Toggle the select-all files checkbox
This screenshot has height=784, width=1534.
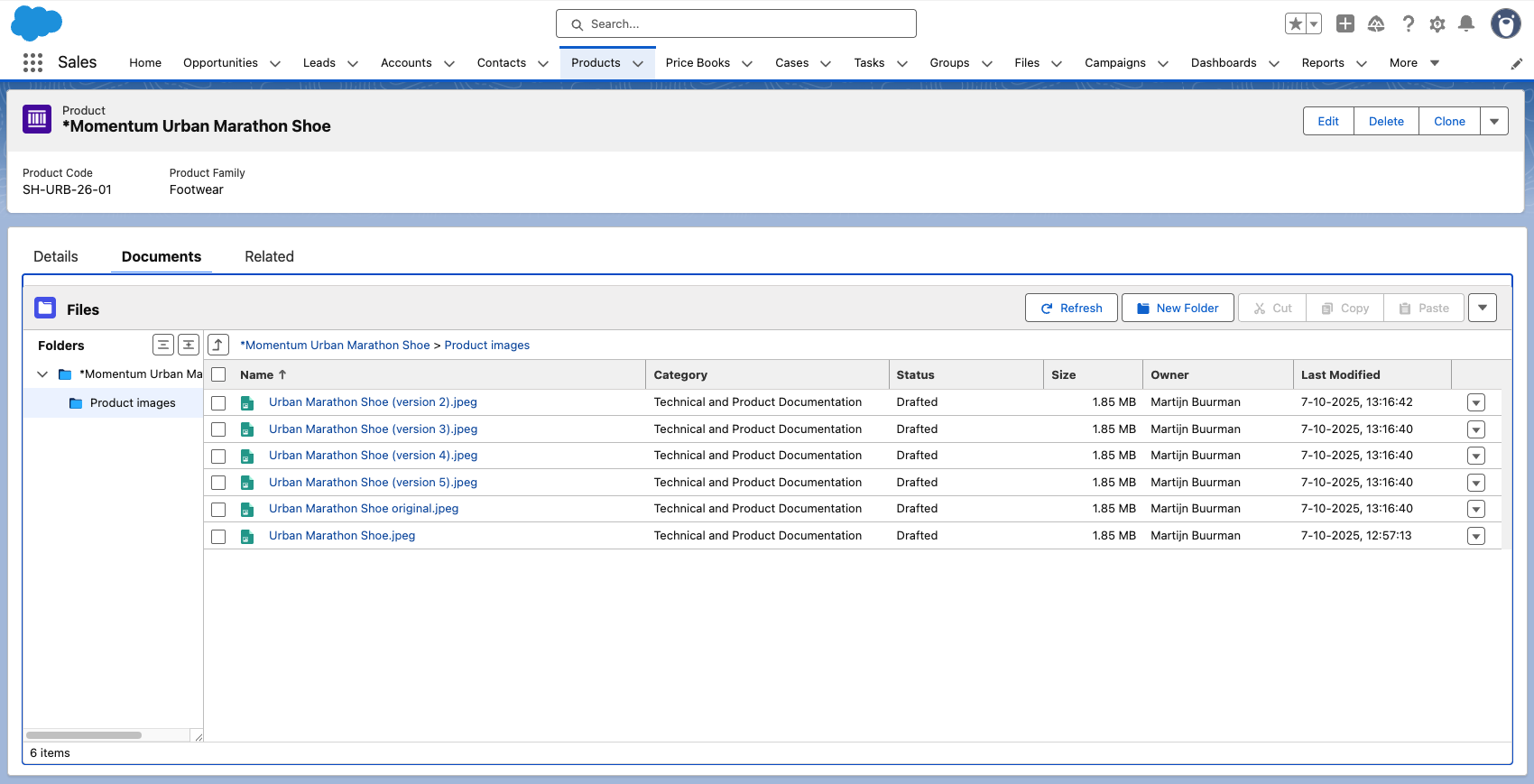click(218, 374)
